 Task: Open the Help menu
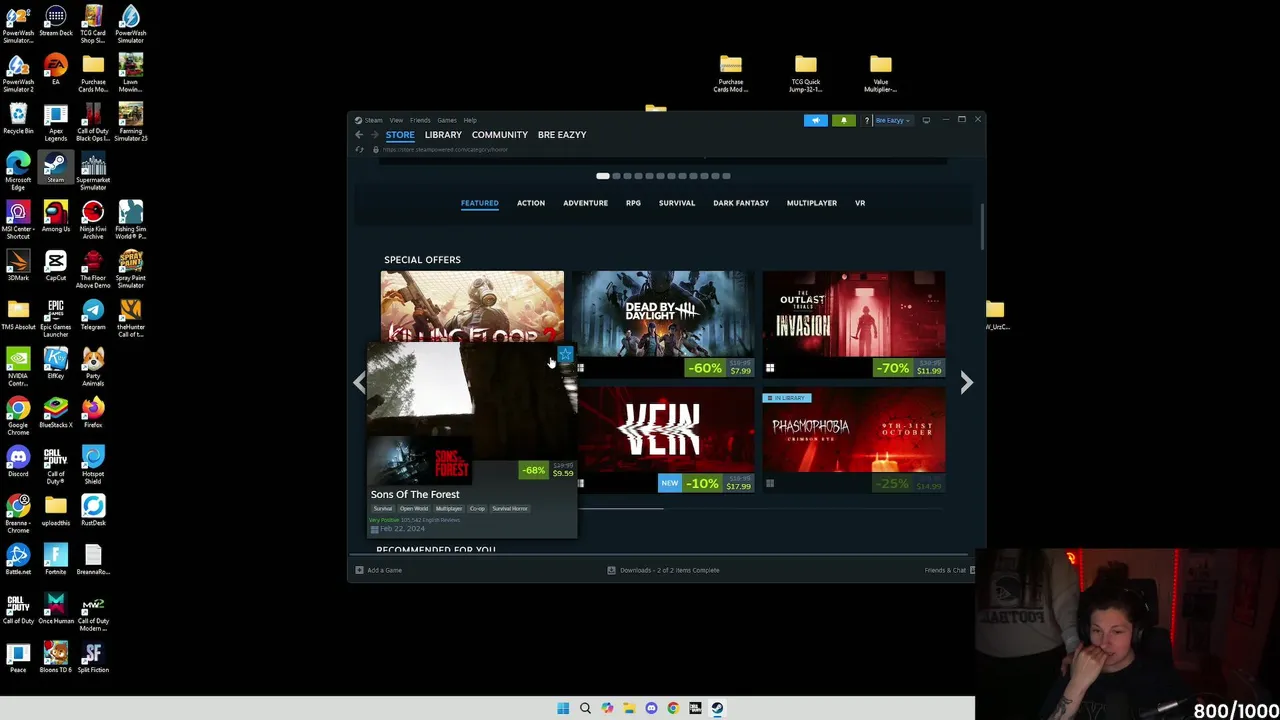[x=470, y=120]
